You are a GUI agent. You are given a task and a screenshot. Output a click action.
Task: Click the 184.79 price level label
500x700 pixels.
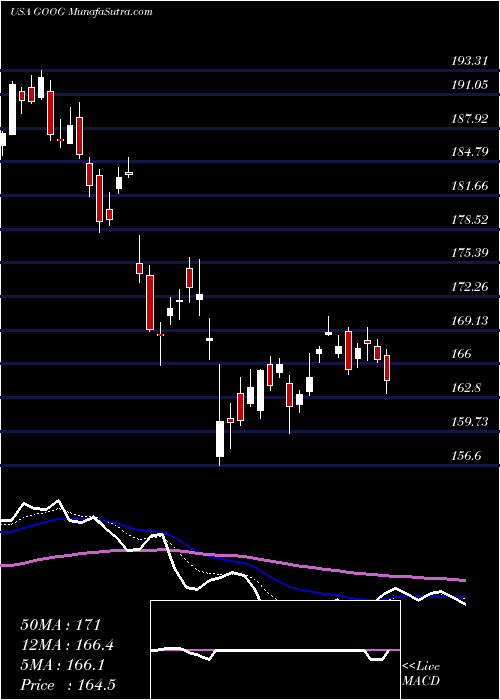coord(470,152)
